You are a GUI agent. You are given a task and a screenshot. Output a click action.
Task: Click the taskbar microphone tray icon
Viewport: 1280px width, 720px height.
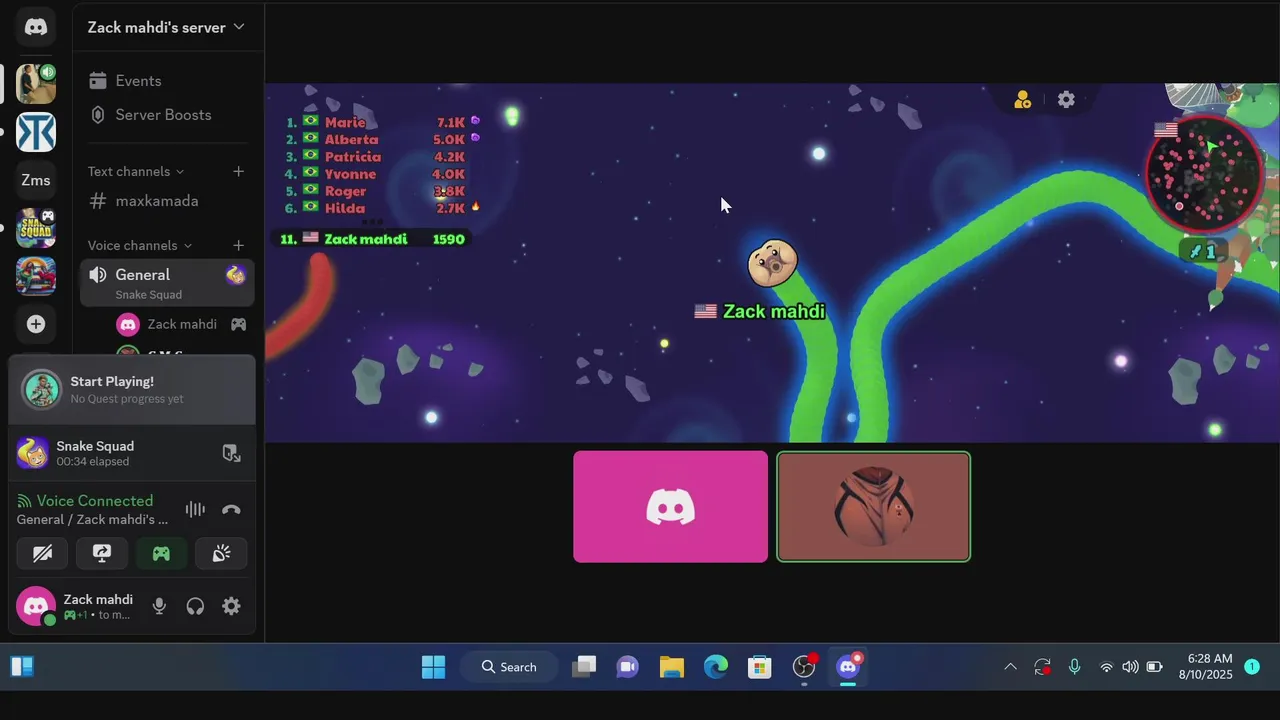[x=1074, y=667]
